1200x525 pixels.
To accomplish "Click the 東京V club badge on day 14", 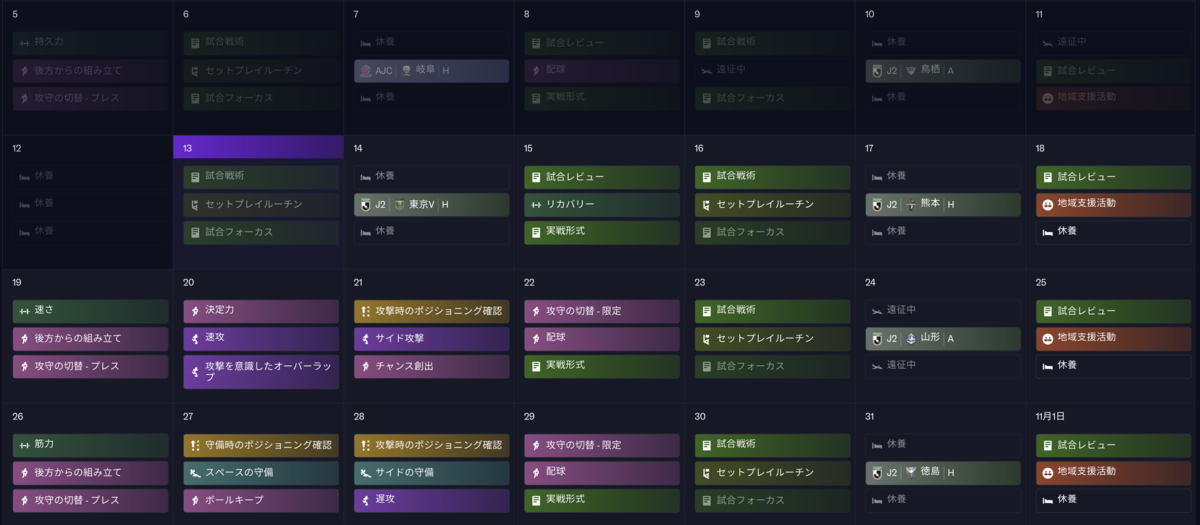I will [399, 204].
